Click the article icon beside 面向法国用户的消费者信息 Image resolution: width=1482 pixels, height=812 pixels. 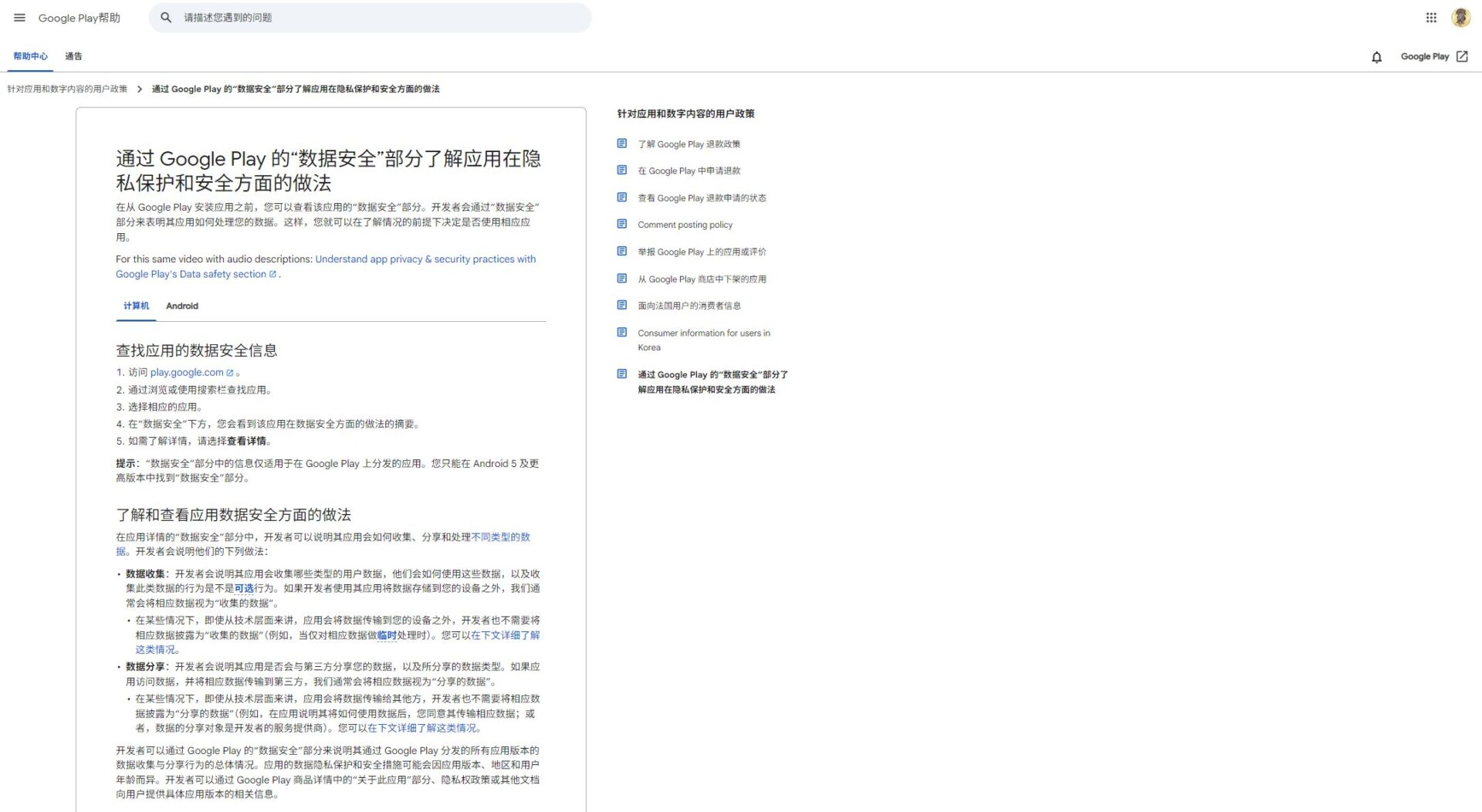click(x=622, y=306)
